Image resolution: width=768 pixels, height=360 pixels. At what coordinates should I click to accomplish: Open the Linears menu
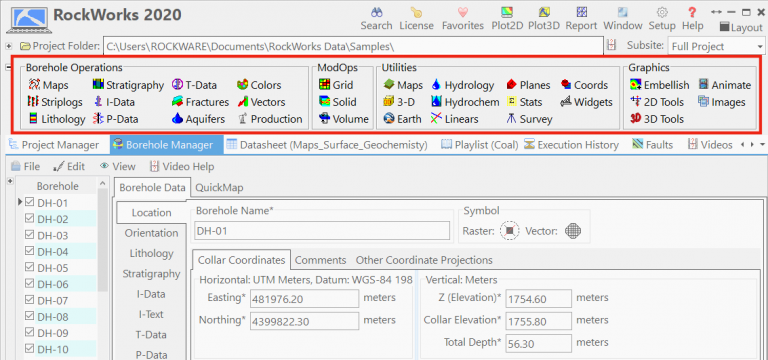tap(455, 119)
